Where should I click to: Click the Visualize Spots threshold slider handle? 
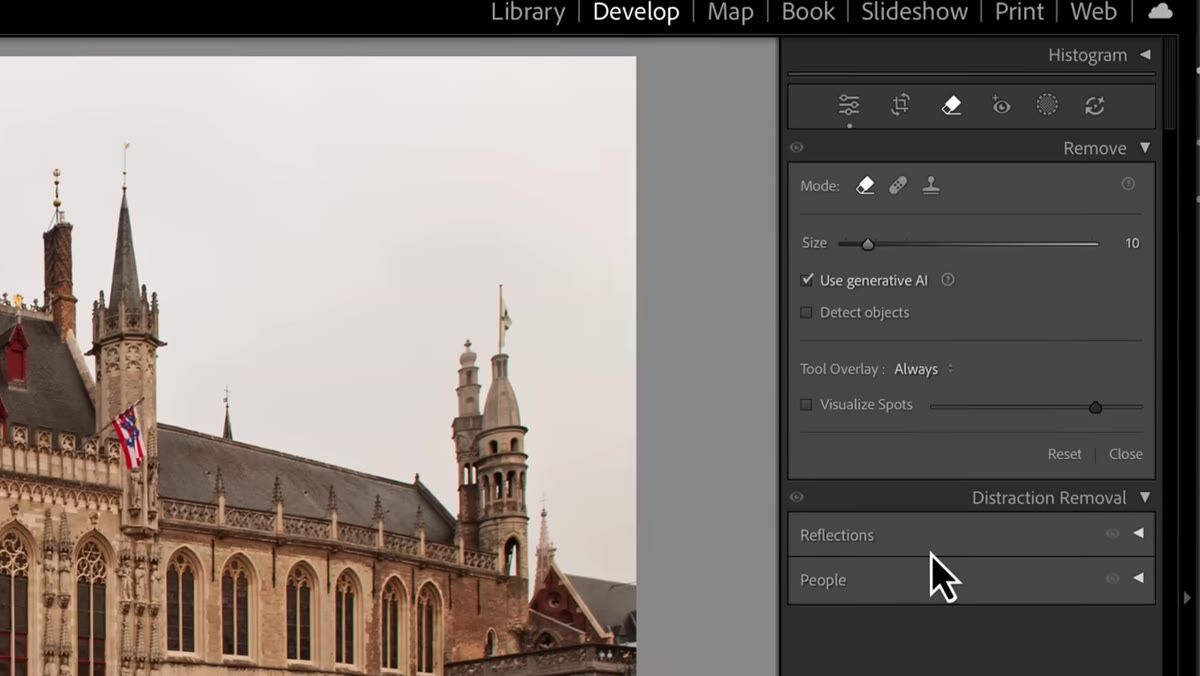pyautogui.click(x=1095, y=407)
